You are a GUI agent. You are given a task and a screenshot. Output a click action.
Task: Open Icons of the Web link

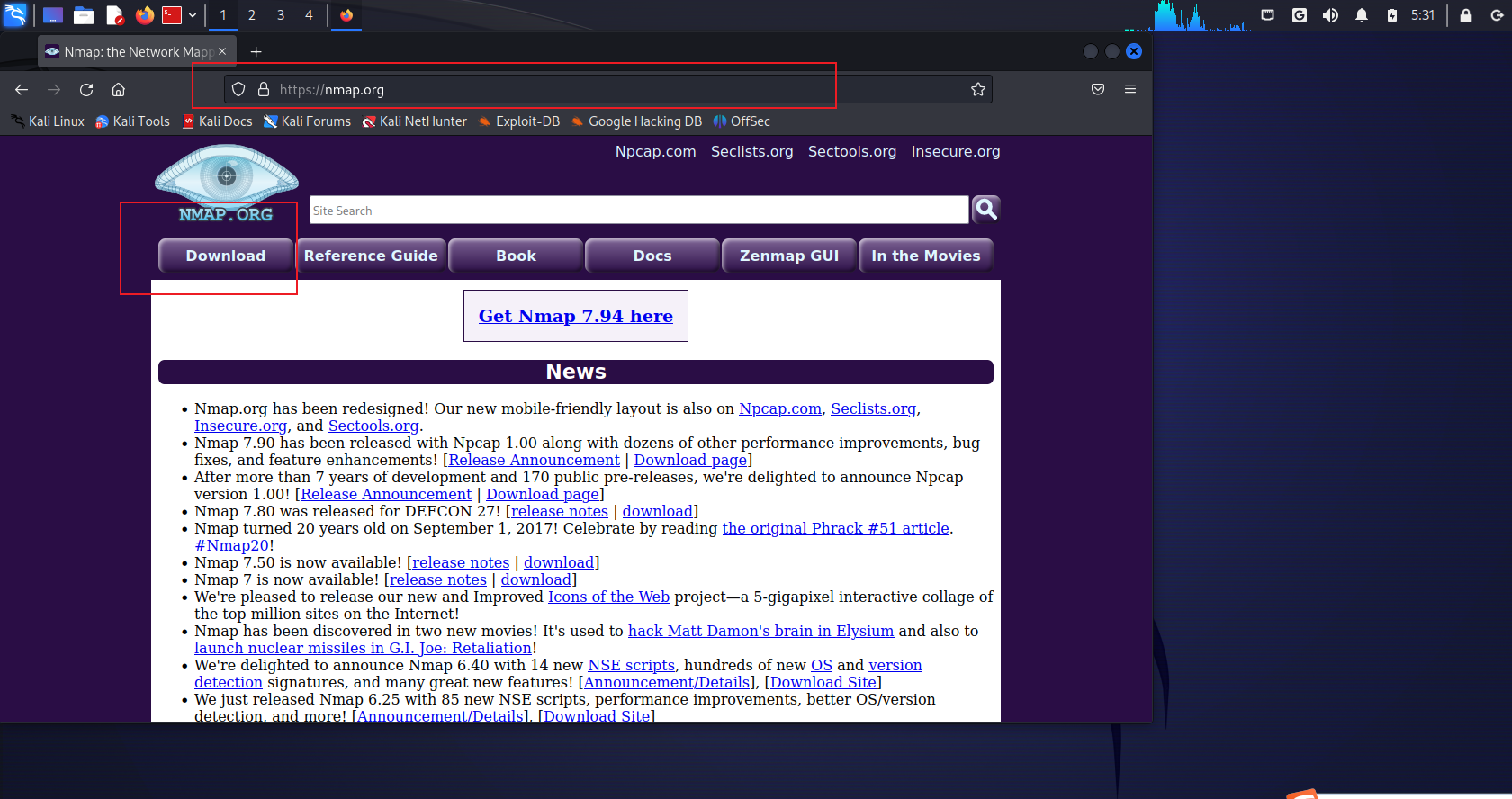pos(609,597)
